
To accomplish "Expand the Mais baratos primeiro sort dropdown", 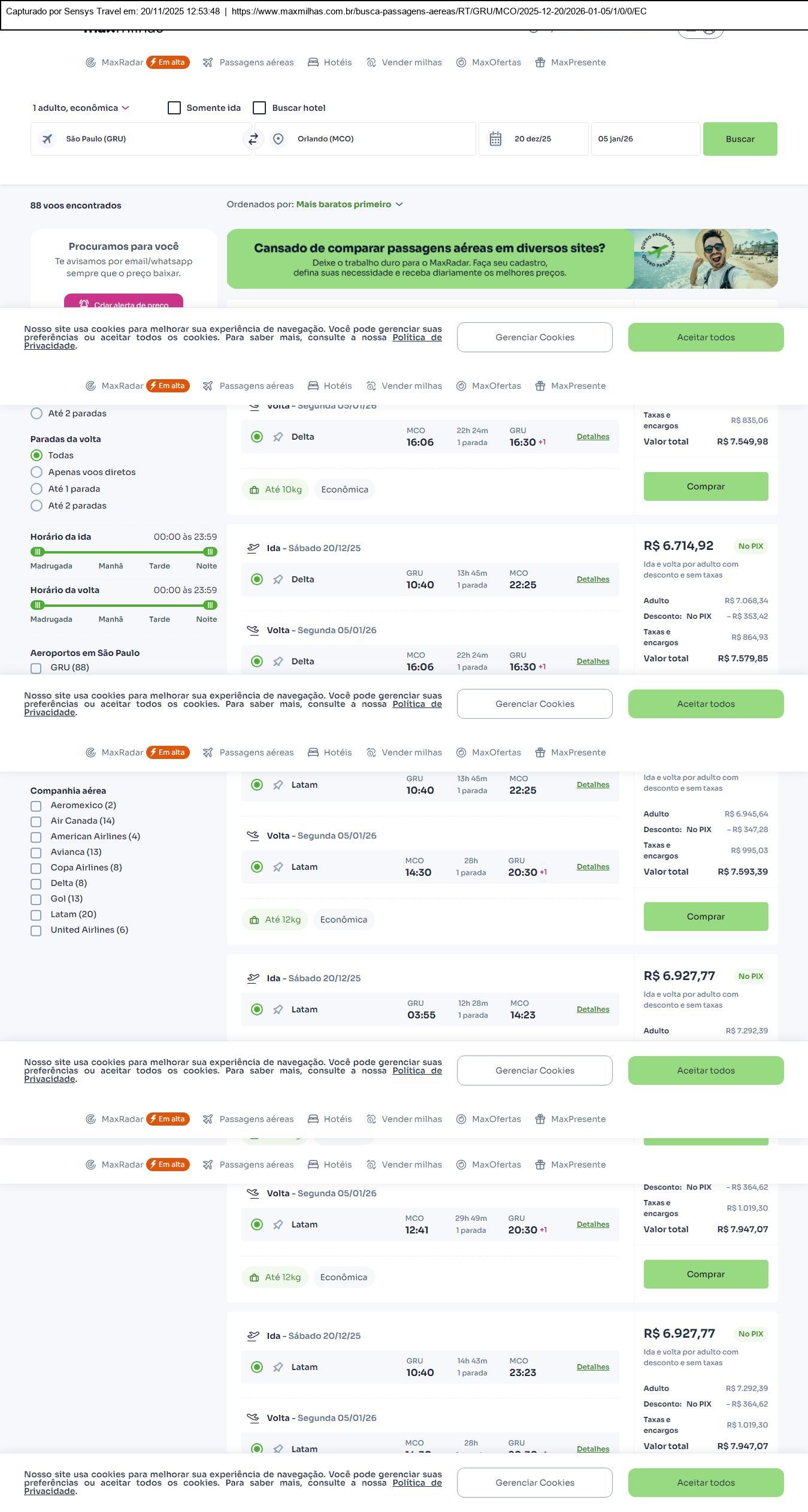I will click(349, 204).
